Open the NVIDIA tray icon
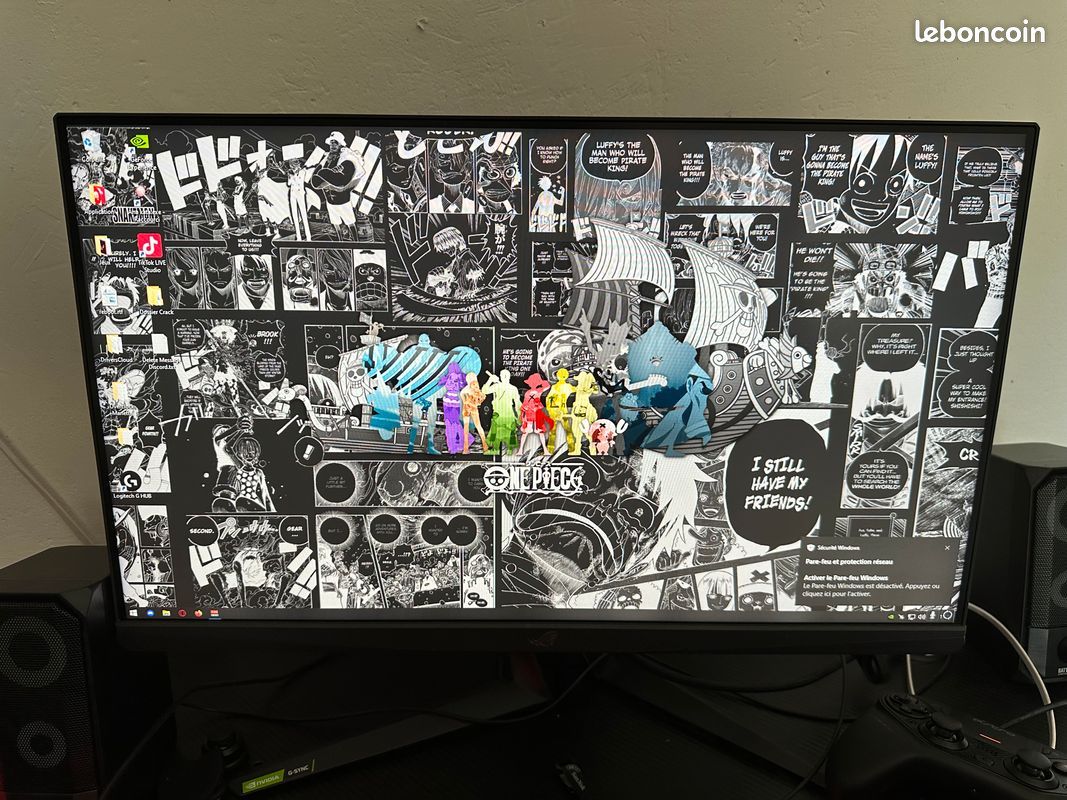1067x800 pixels. (x=891, y=617)
